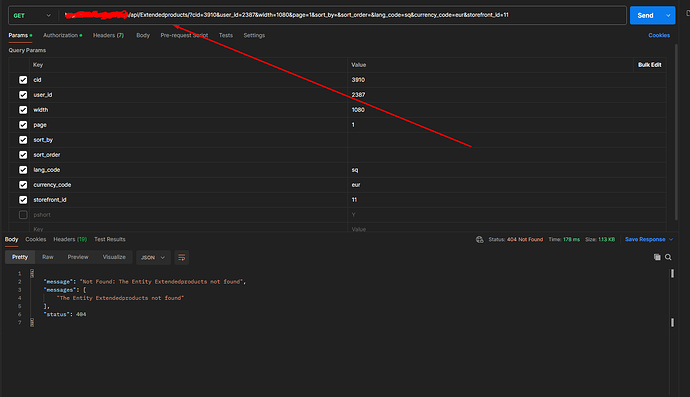Screen dimensions: 690x397
Task: Open the Pre-request Script tab
Action: (184, 35)
